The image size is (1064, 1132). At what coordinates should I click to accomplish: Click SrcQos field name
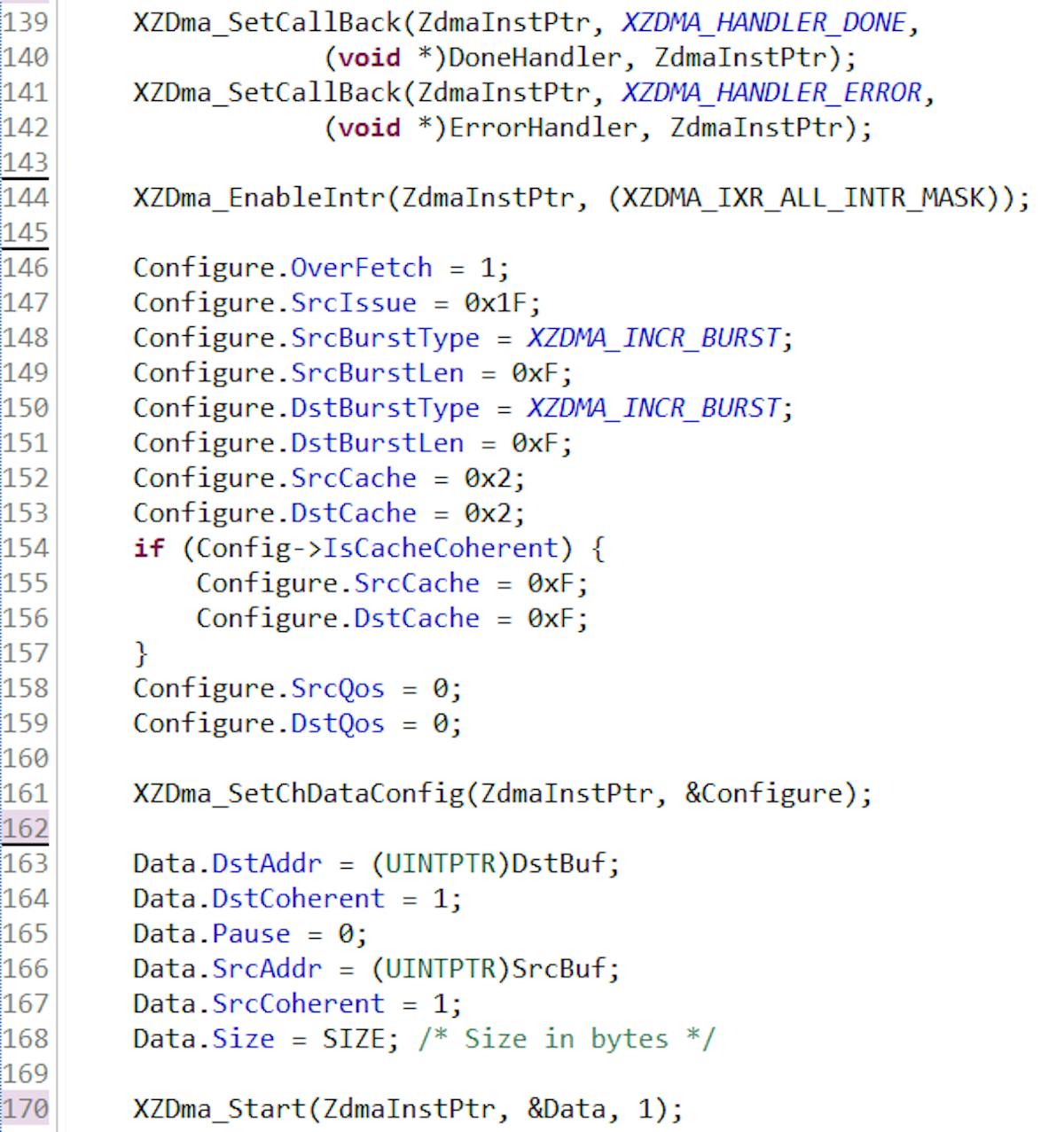pyautogui.click(x=338, y=689)
